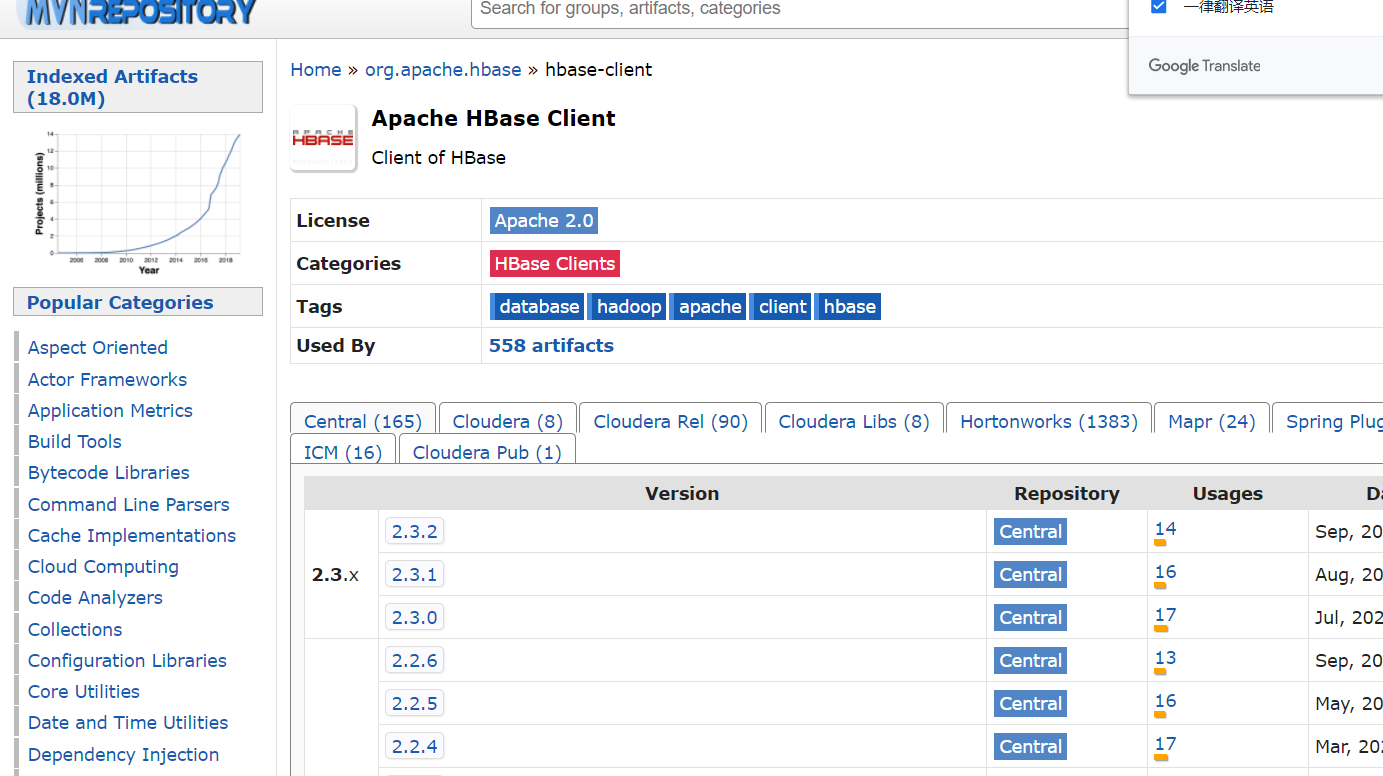1383x776 pixels.
Task: Open version 2.2.4
Action: point(415,746)
